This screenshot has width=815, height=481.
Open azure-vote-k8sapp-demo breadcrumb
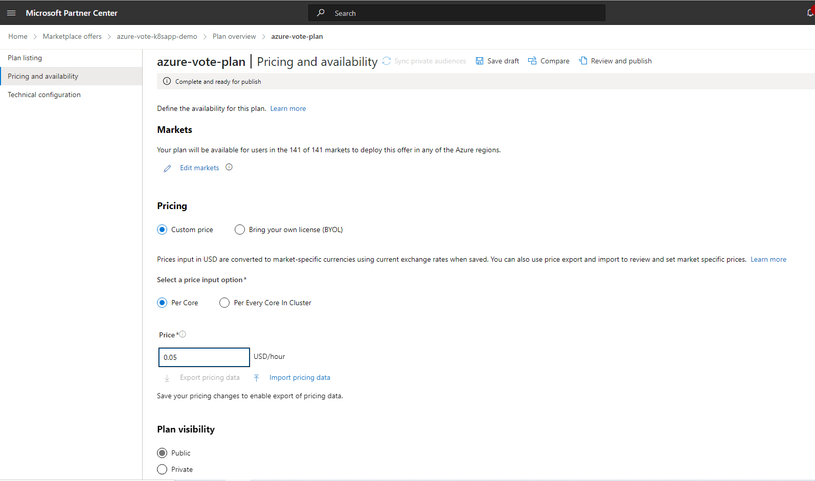pos(157,36)
